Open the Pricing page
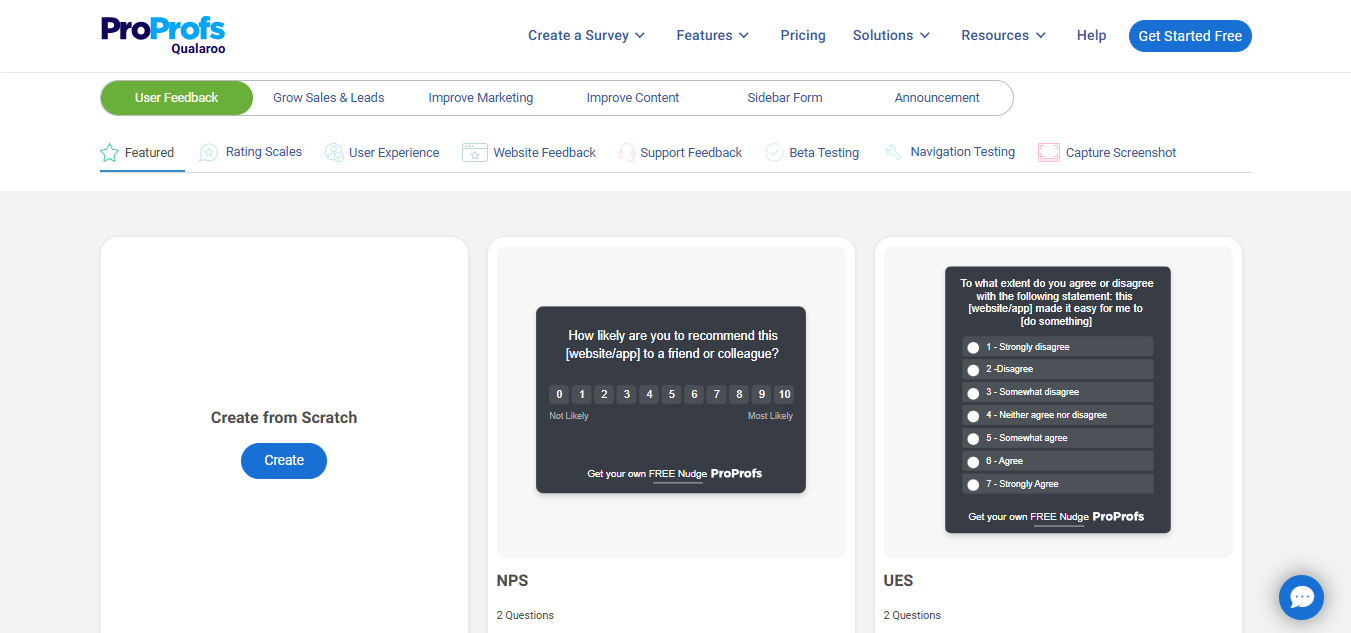The width and height of the screenshot is (1351, 633). [x=803, y=35]
